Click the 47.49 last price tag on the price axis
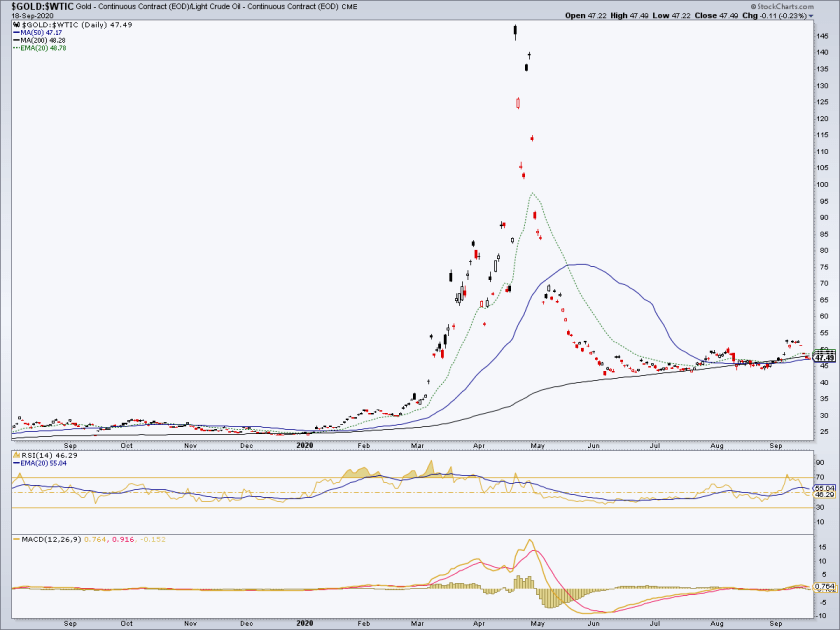 click(x=824, y=357)
